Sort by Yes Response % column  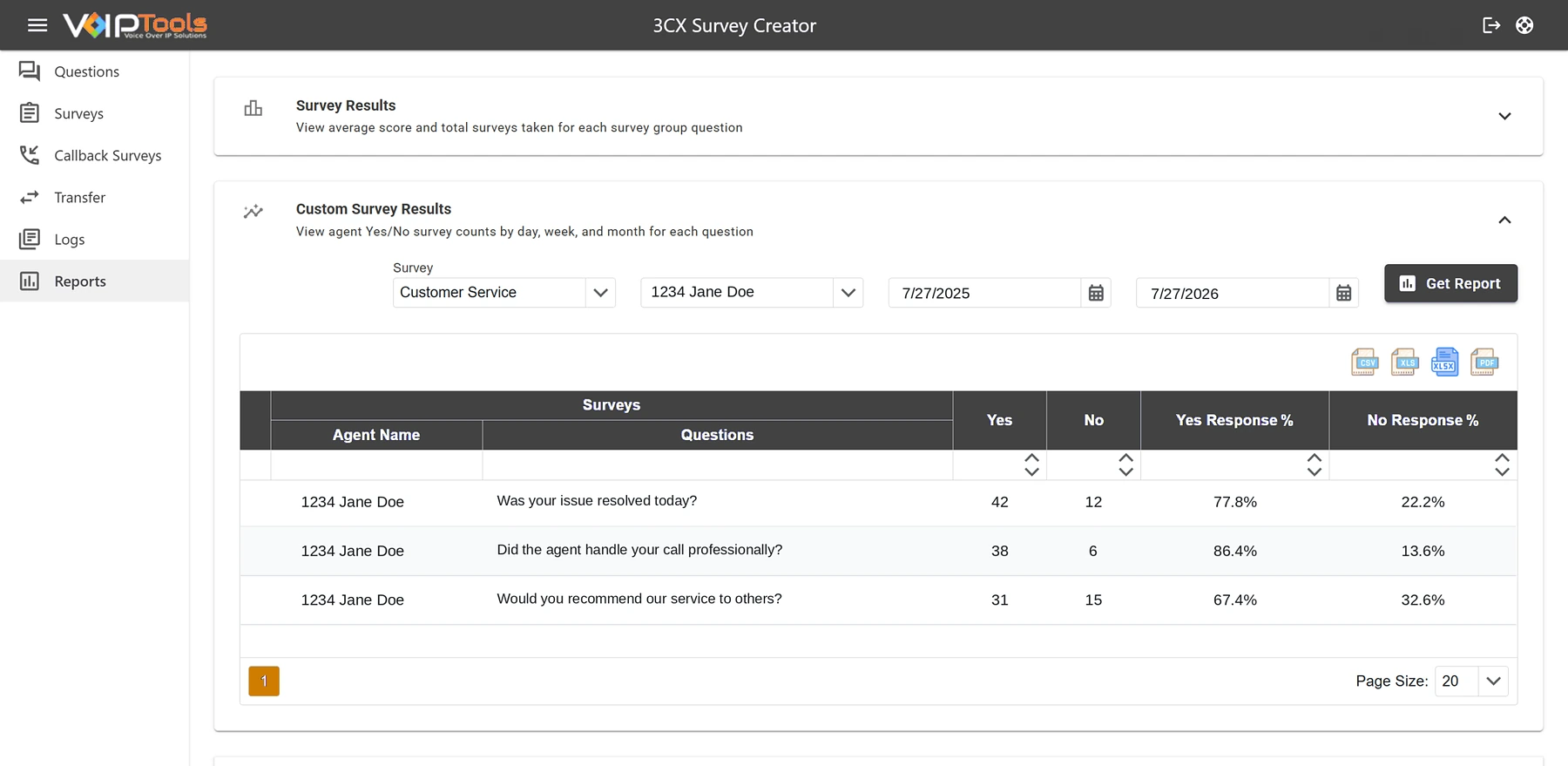click(x=1315, y=464)
